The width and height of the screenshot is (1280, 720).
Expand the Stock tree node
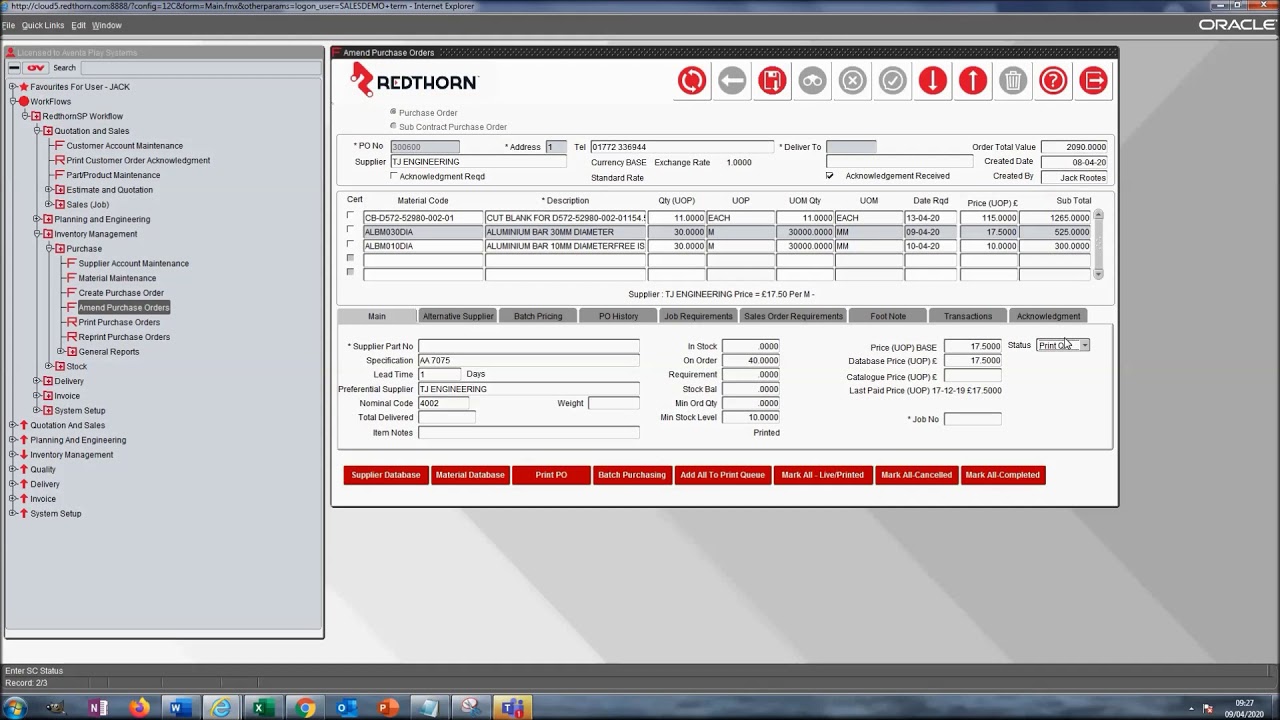pyautogui.click(x=48, y=366)
